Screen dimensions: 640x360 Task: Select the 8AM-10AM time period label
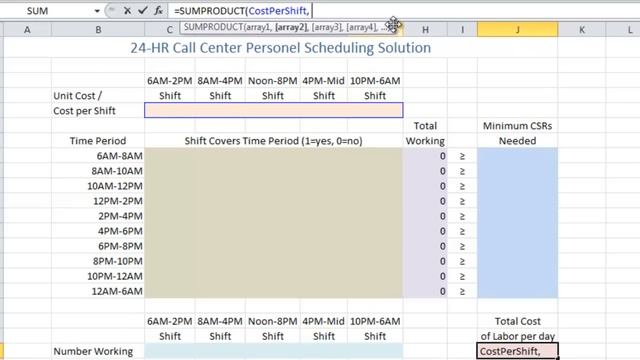[117, 171]
